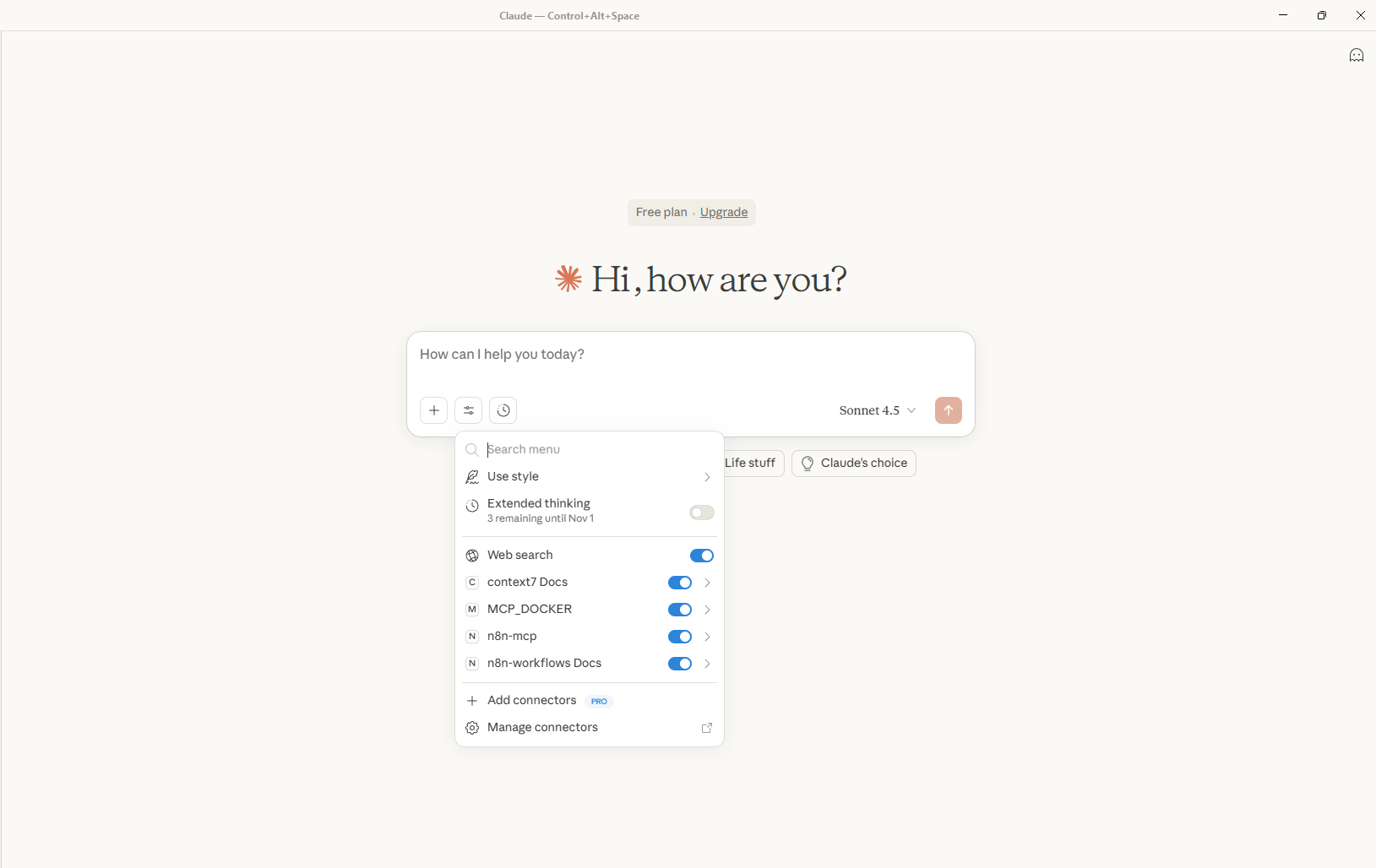Screen dimensions: 1376x868
Task: Open Manage connectors from the menu
Action: coord(590,728)
